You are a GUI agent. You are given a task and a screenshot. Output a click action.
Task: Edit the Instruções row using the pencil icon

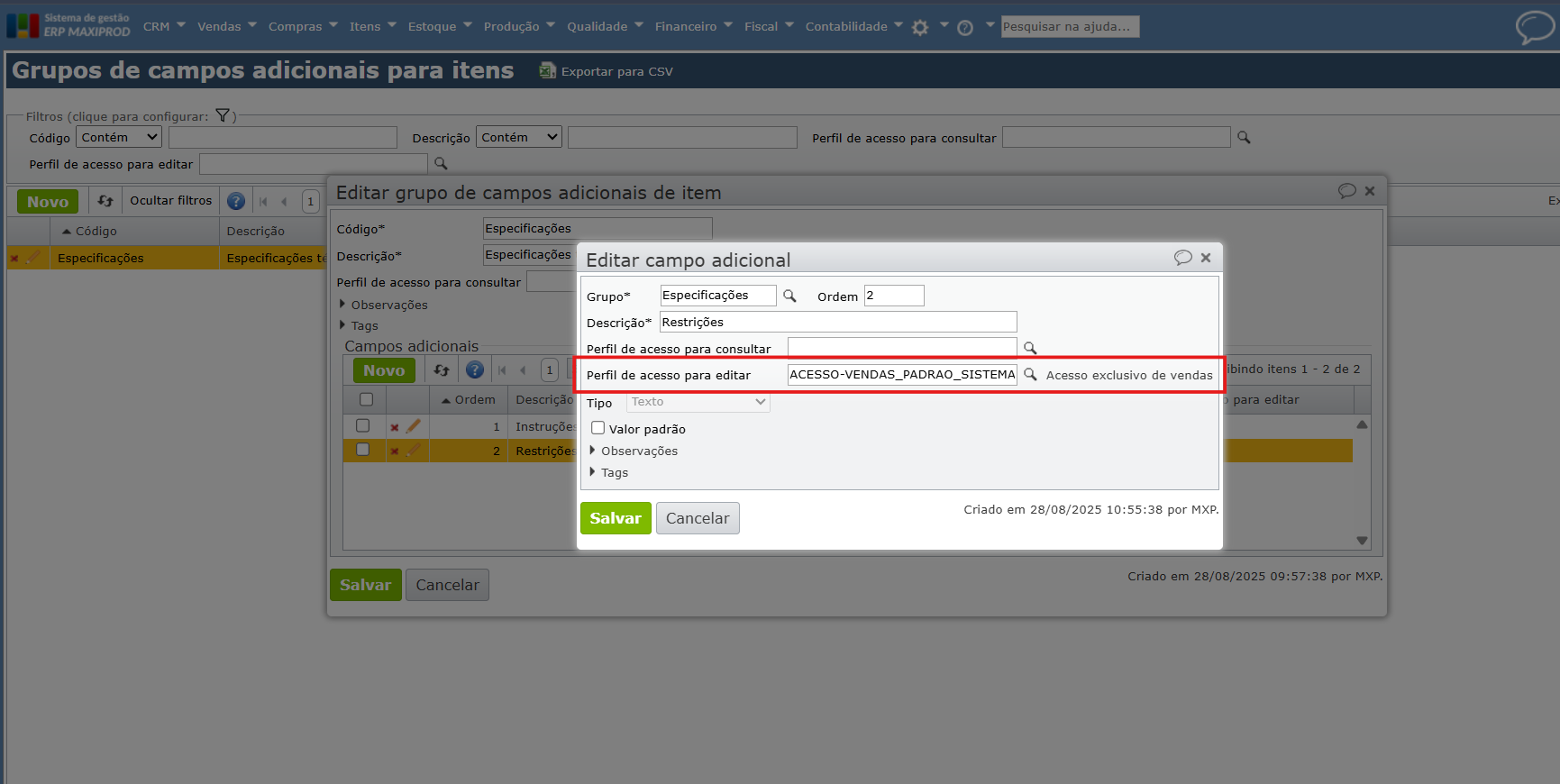point(414,426)
